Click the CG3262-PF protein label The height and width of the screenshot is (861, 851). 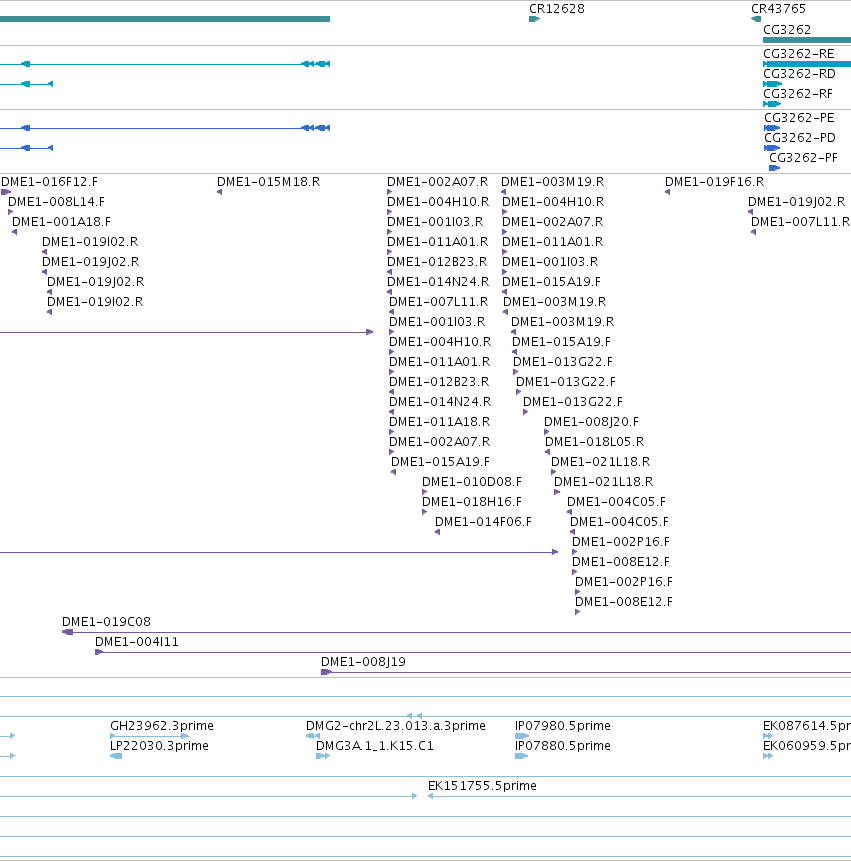click(x=803, y=158)
